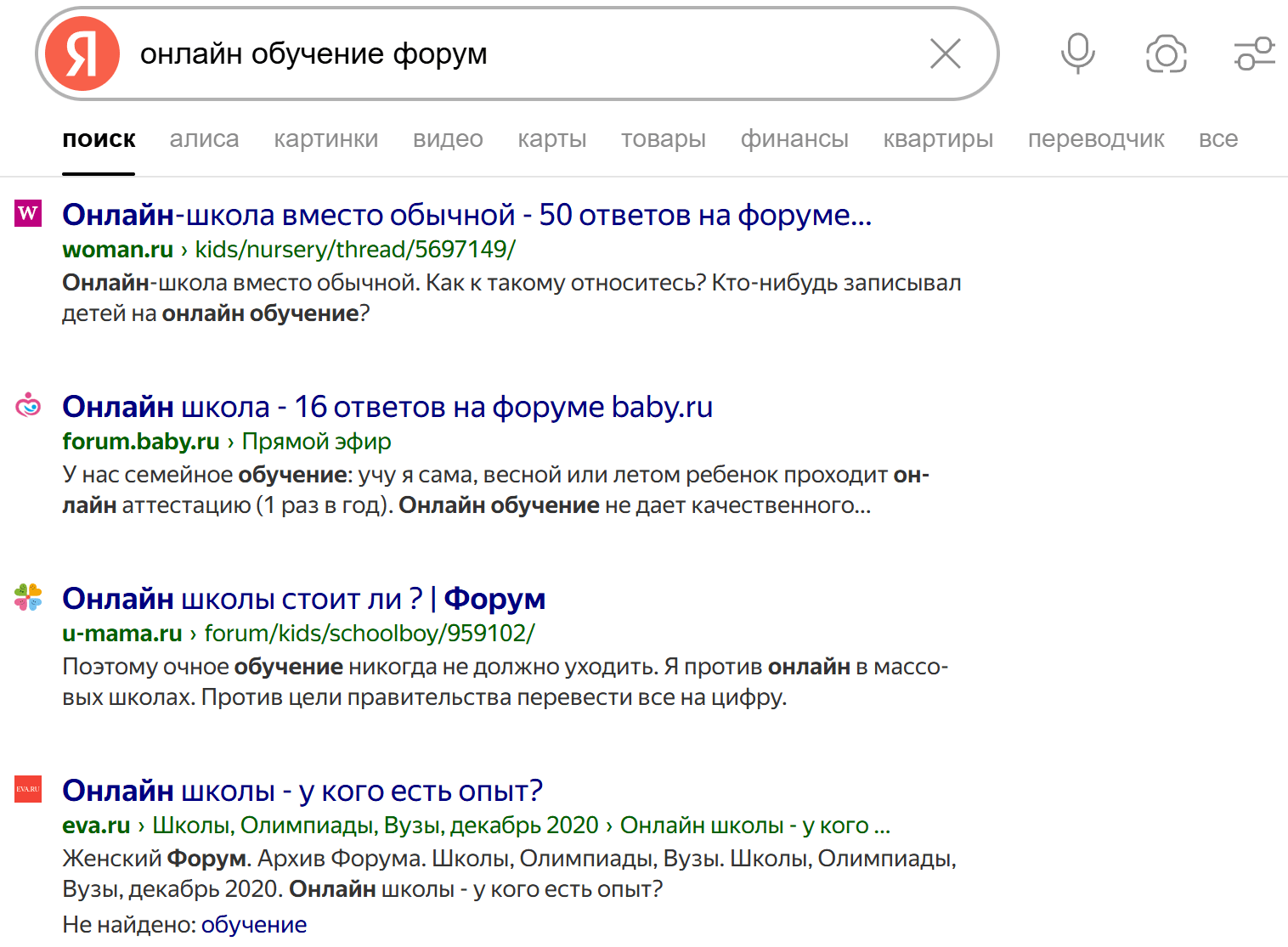Activate voice search via the microphone icon
The width and height of the screenshot is (1288, 947).
tap(1076, 53)
